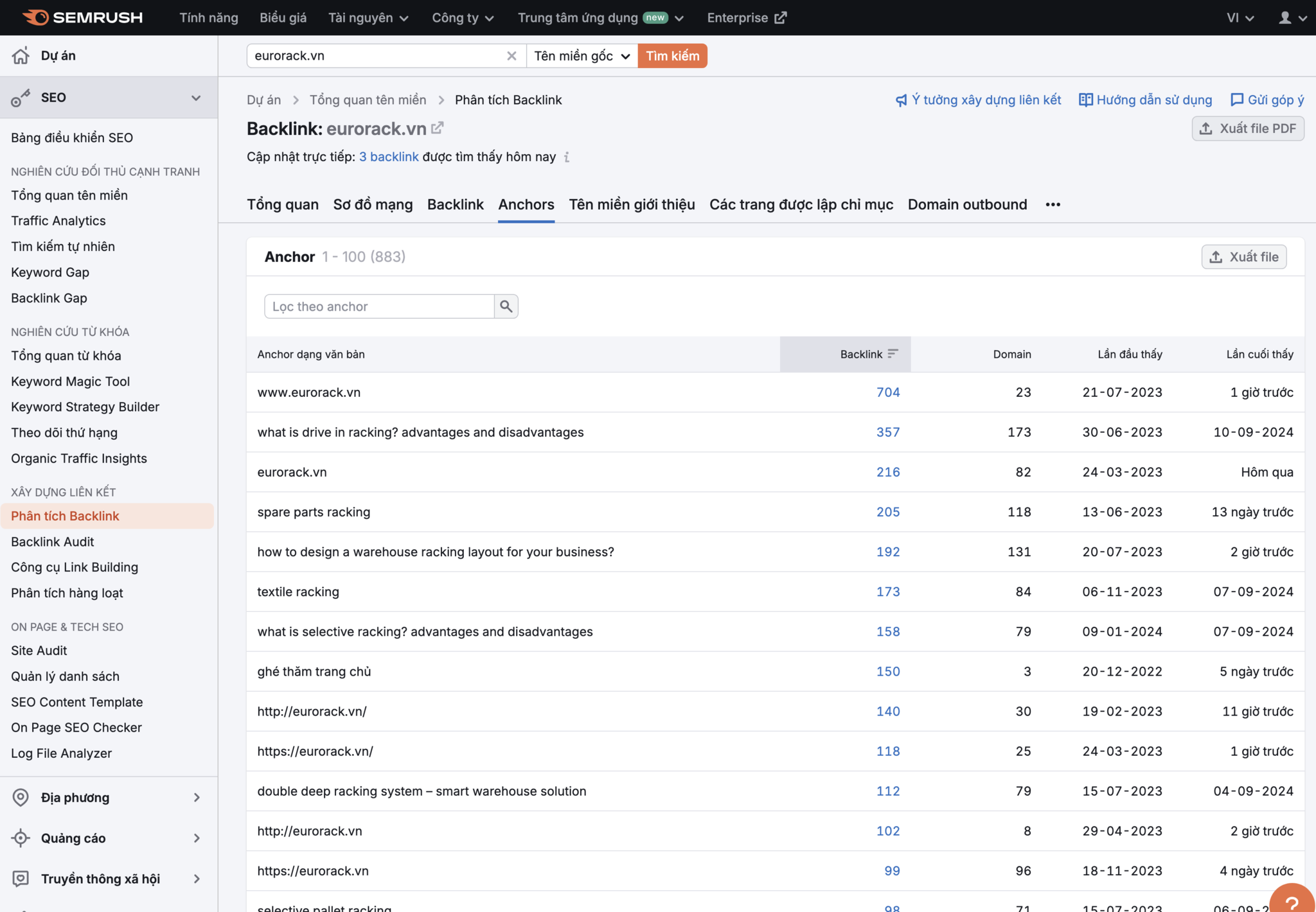Image resolution: width=1316 pixels, height=912 pixels.
Task: Switch to Backlink tab
Action: 455,204
